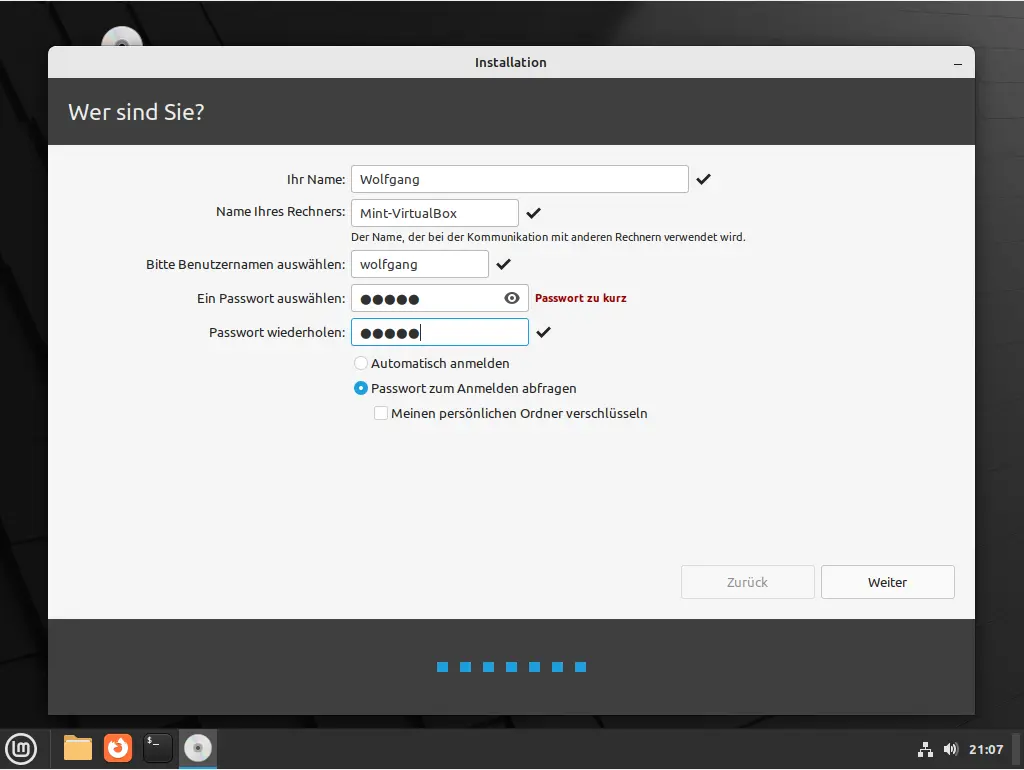Enable Meinen persönlichen Ordner verschlüsseln checkbox
Screen dimensions: 1024x770
381,413
